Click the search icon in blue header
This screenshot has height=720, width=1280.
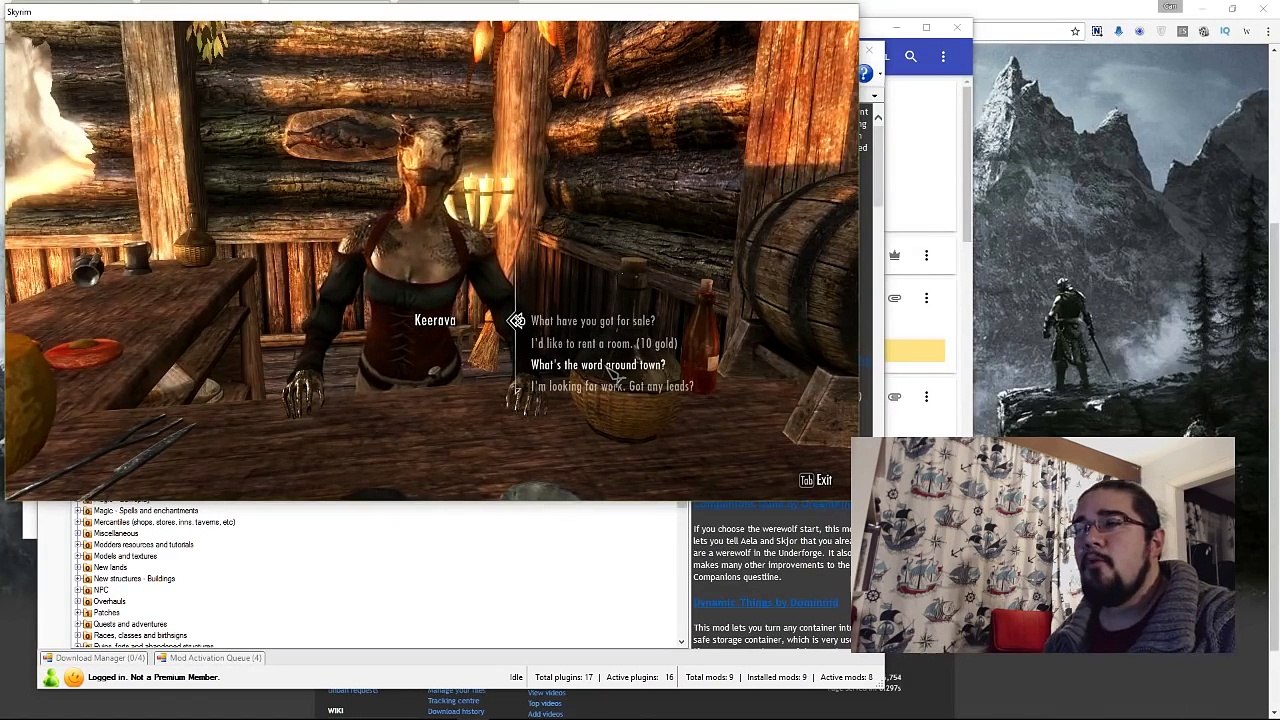pyautogui.click(x=911, y=57)
